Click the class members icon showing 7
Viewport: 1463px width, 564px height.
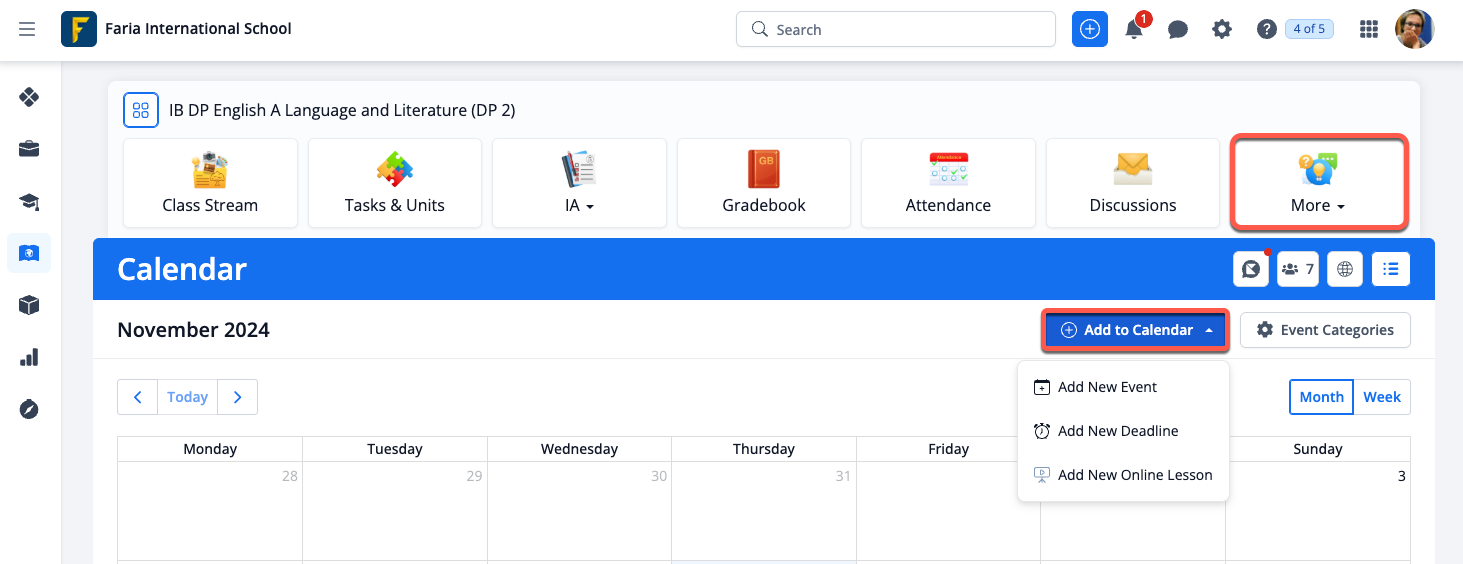click(x=1297, y=269)
